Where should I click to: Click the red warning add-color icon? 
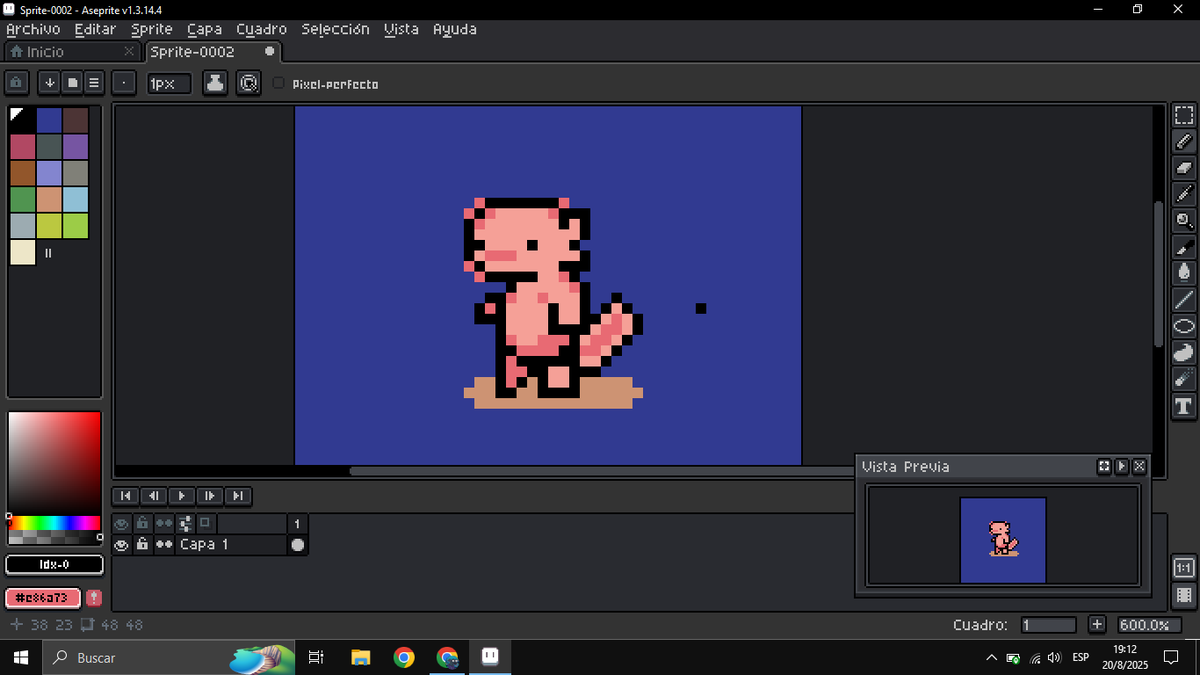93,597
